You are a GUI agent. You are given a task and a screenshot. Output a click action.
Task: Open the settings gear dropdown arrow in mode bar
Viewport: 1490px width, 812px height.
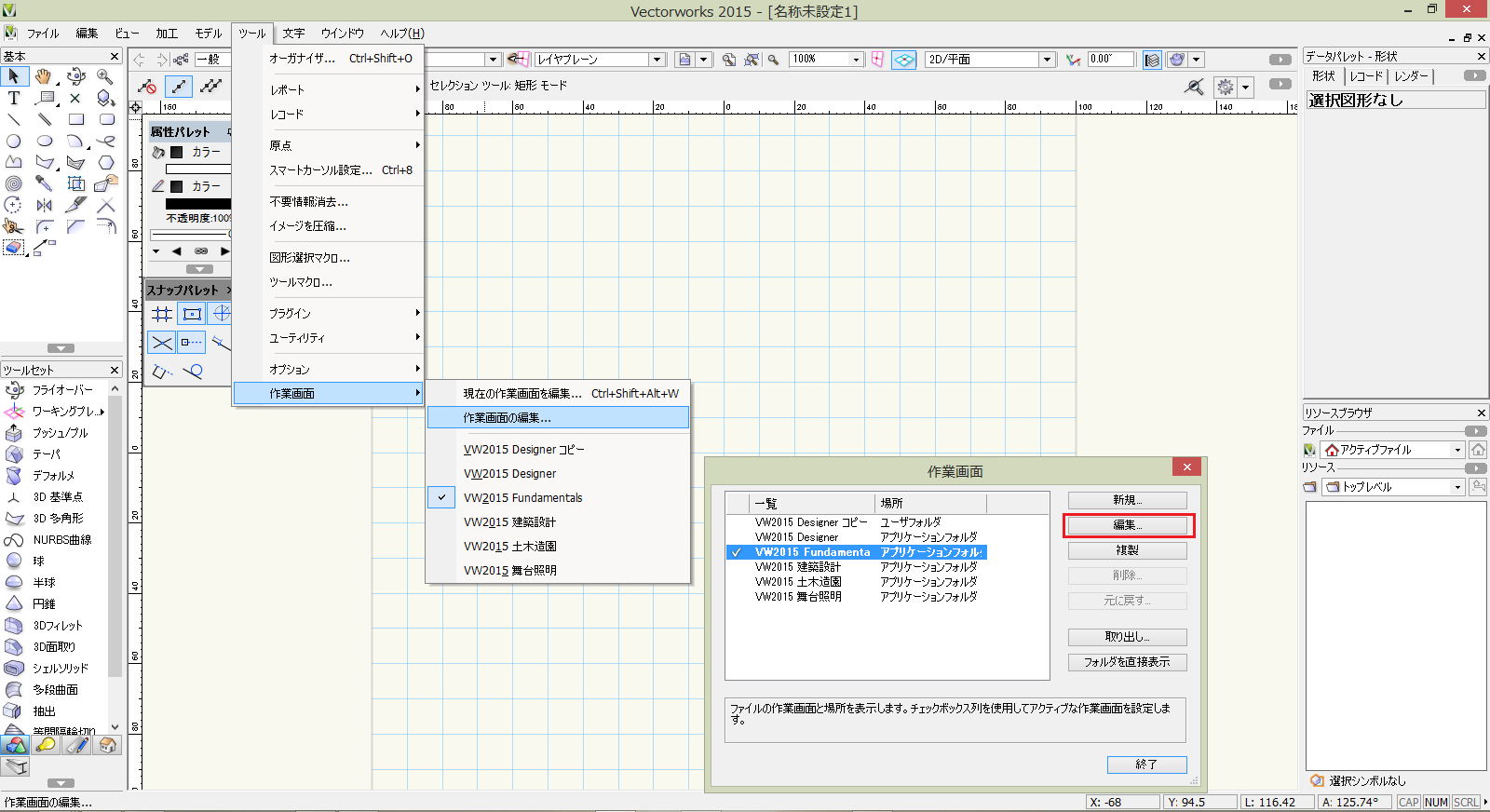1246,88
